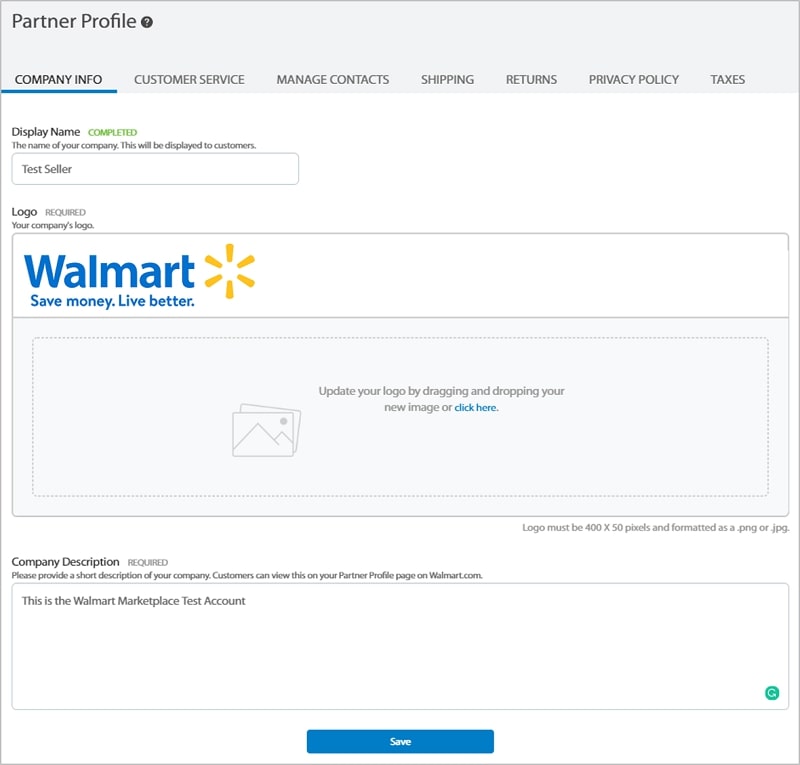Switch to the Manage Contacts tab
The image size is (800, 765).
point(333,79)
